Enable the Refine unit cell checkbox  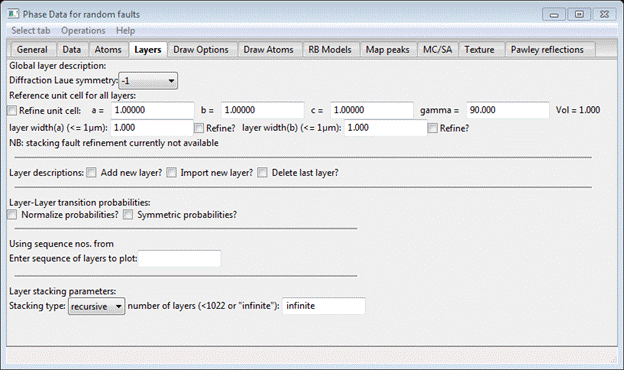(x=12, y=111)
